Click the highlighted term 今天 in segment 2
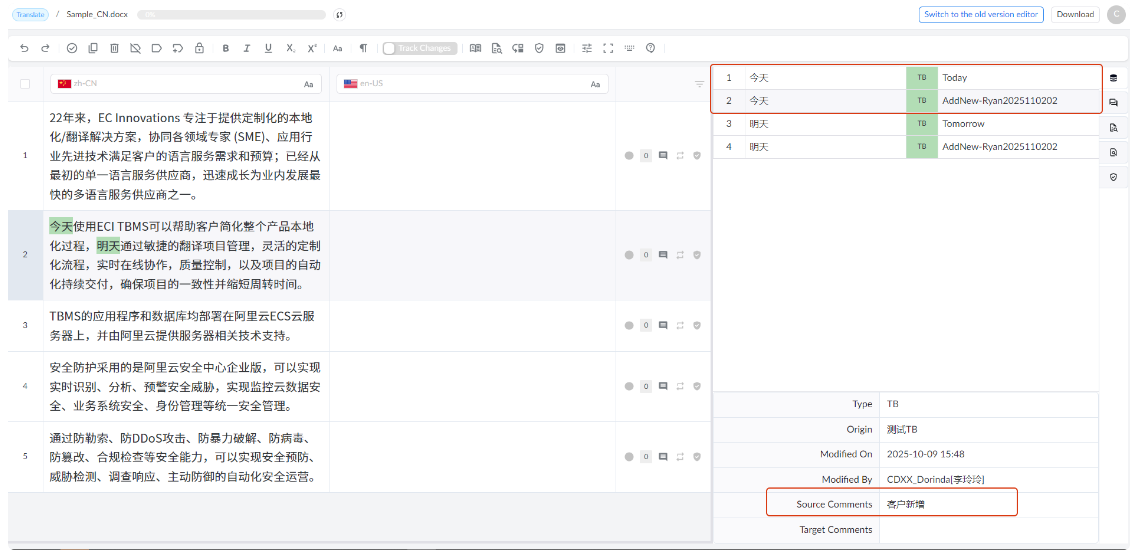 pos(61,226)
